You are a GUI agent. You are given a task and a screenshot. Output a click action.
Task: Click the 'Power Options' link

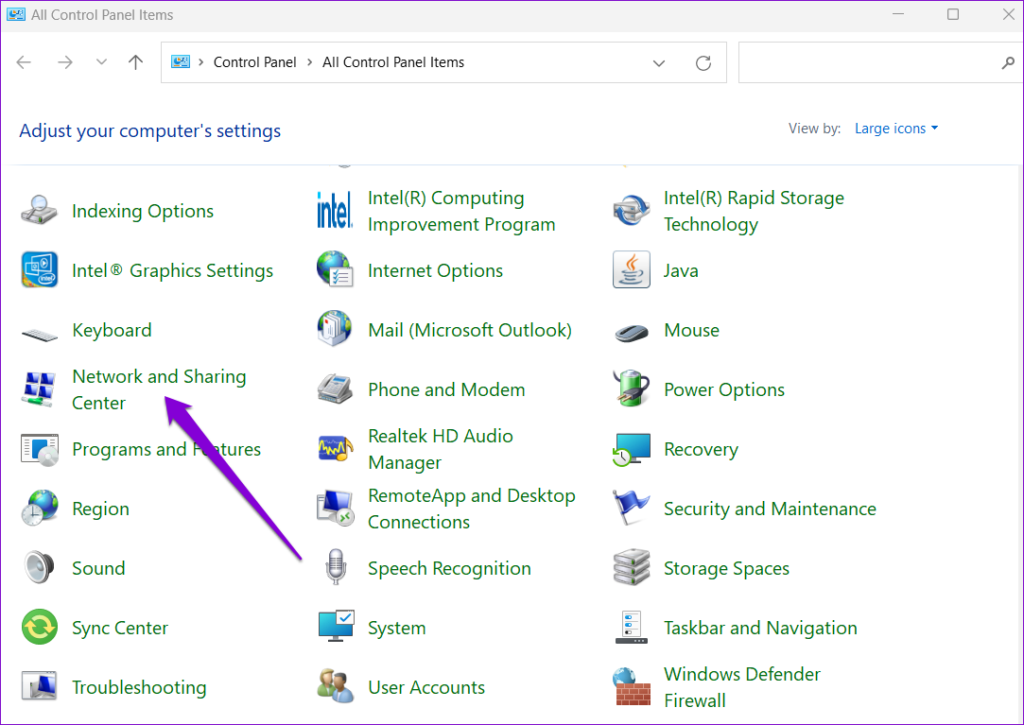pos(724,390)
